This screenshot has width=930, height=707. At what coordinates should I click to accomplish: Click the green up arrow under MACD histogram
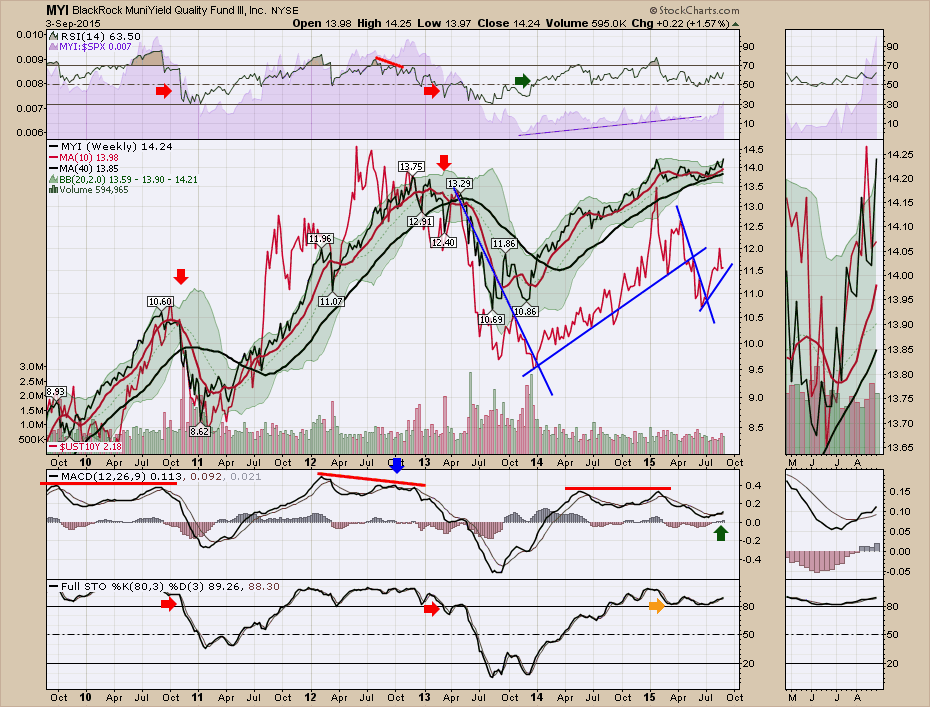[721, 533]
